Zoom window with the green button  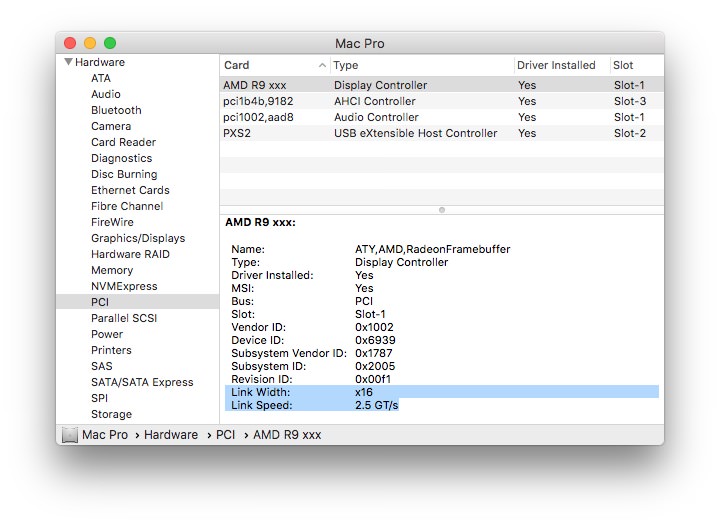tap(110, 43)
